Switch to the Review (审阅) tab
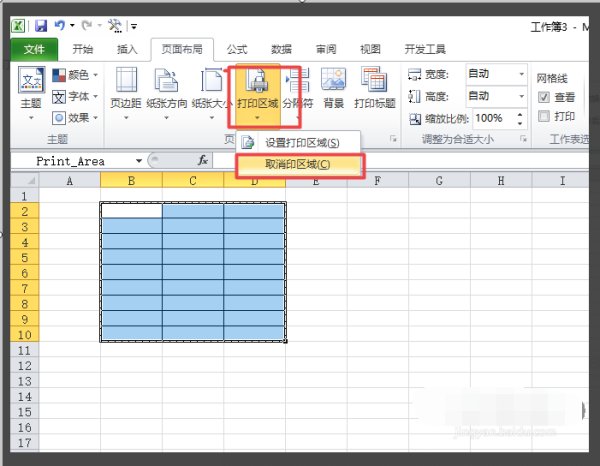 pyautogui.click(x=326, y=49)
